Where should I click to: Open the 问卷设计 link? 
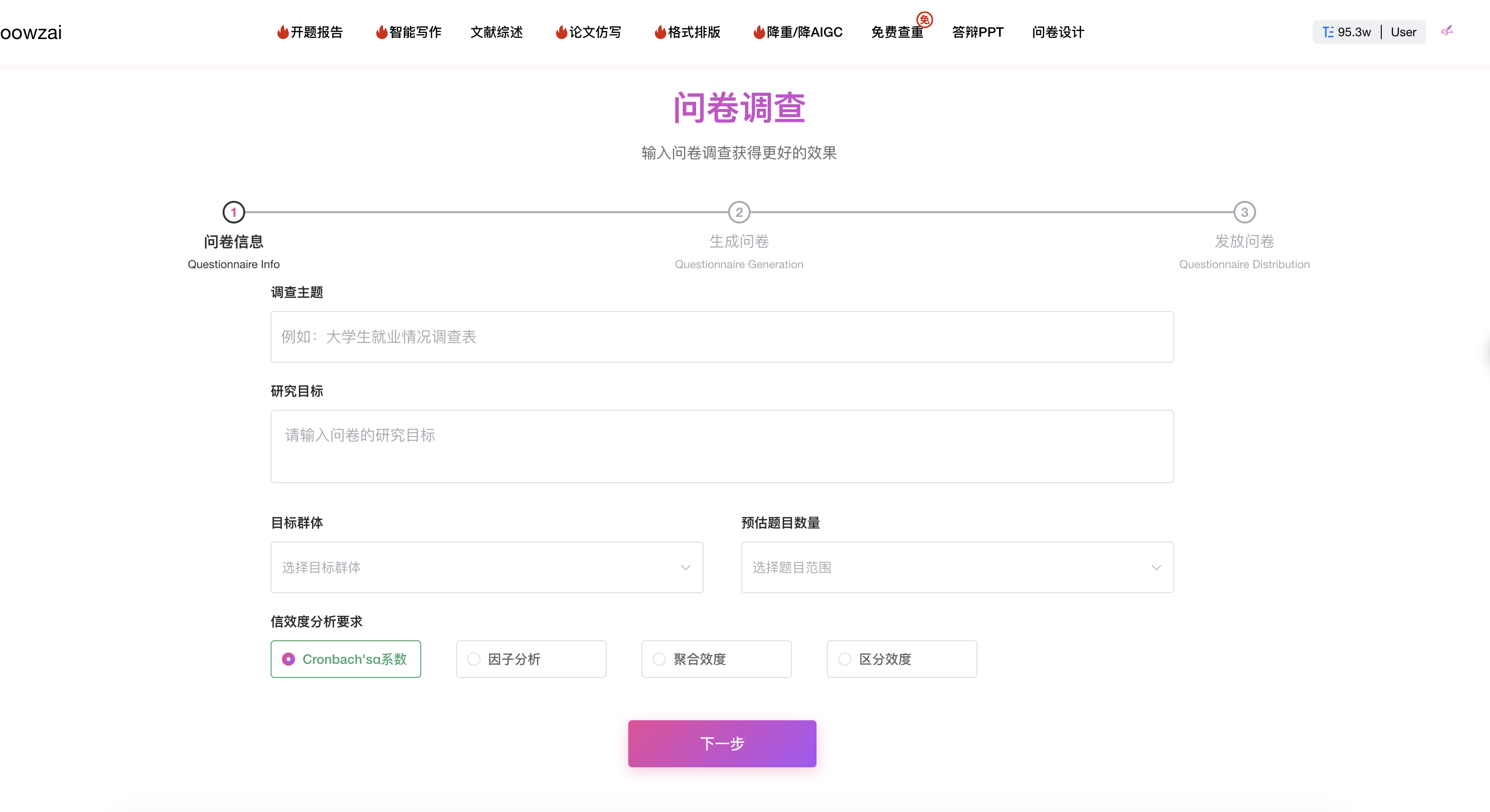1057,32
